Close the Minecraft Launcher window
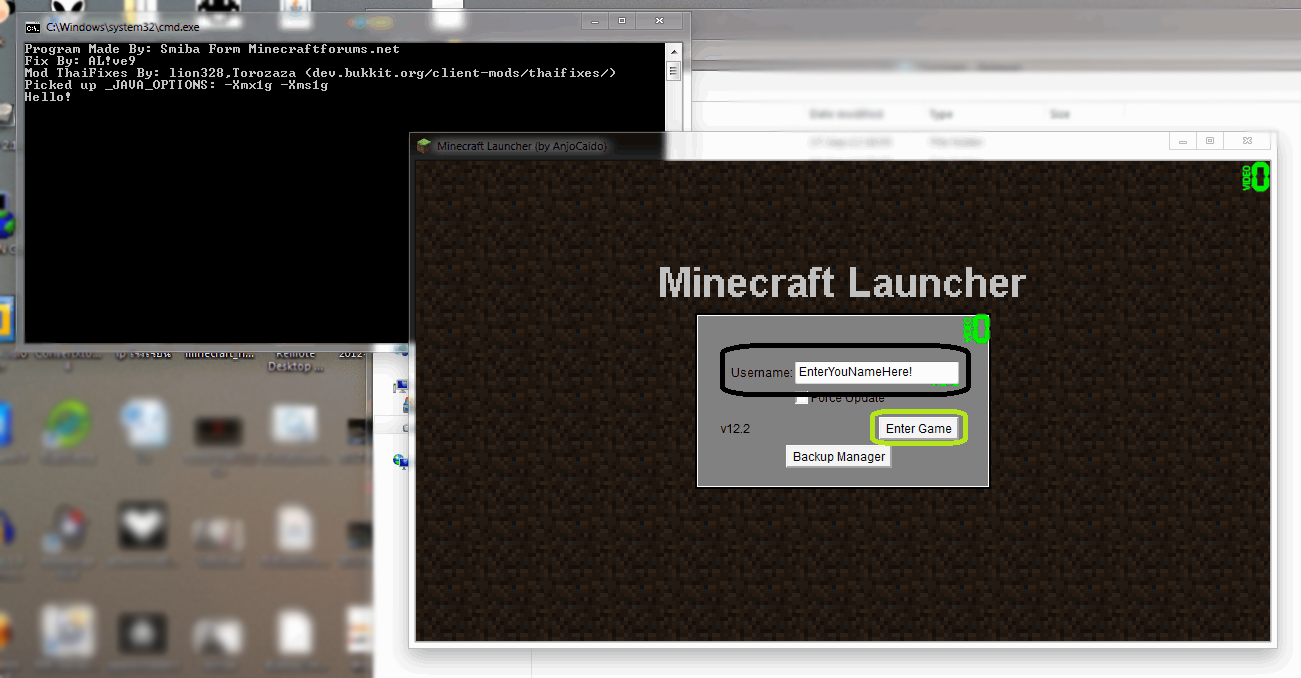 (1246, 141)
